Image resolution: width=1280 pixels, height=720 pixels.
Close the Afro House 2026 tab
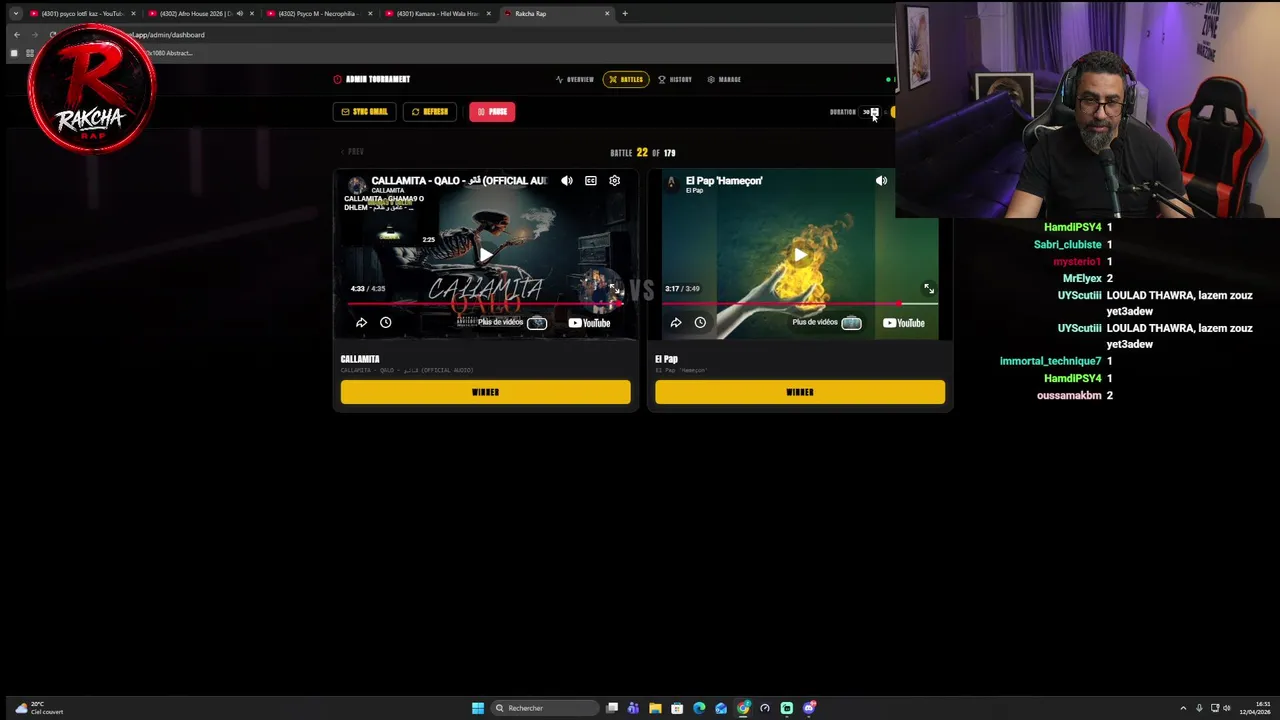251,14
